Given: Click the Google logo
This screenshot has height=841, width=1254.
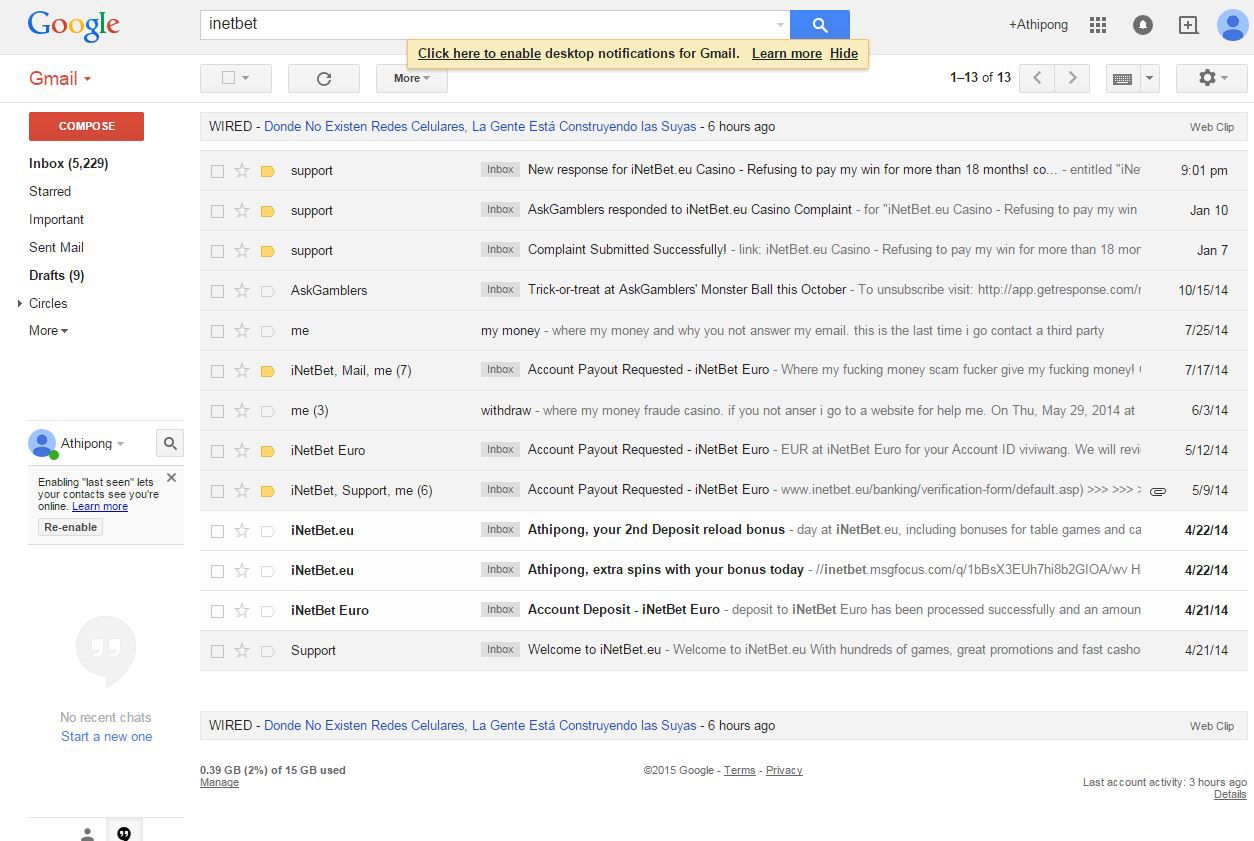Looking at the screenshot, I should pos(74,26).
